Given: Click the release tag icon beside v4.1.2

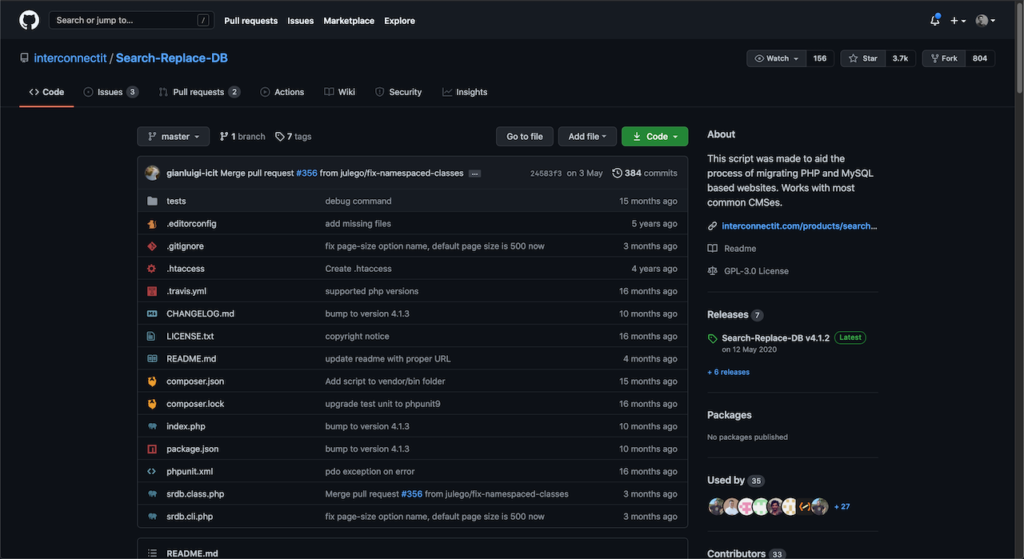Looking at the screenshot, I should pos(712,338).
